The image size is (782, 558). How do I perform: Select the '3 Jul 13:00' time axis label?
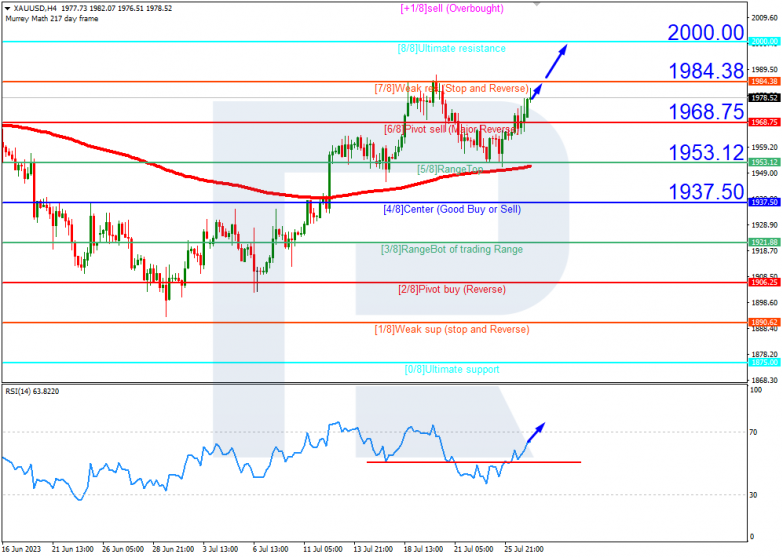tap(222, 549)
